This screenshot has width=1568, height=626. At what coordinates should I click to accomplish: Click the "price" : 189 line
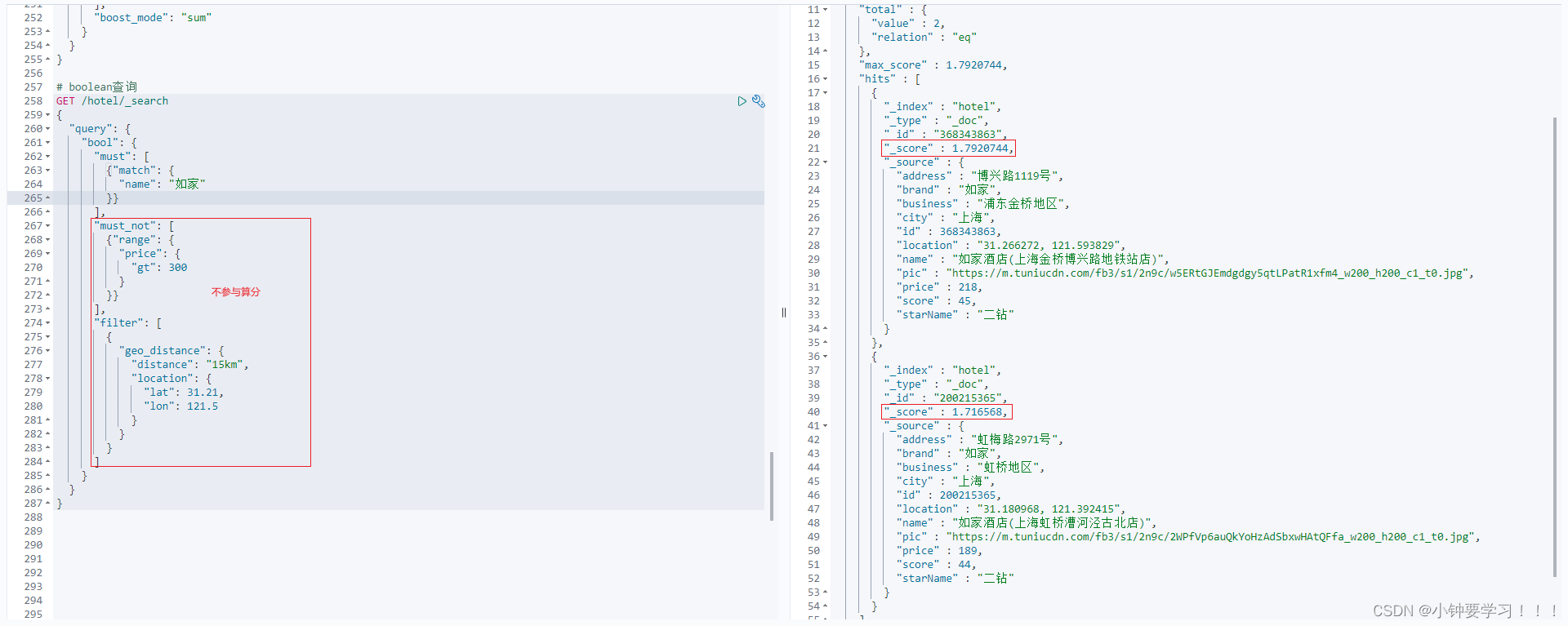tap(939, 551)
